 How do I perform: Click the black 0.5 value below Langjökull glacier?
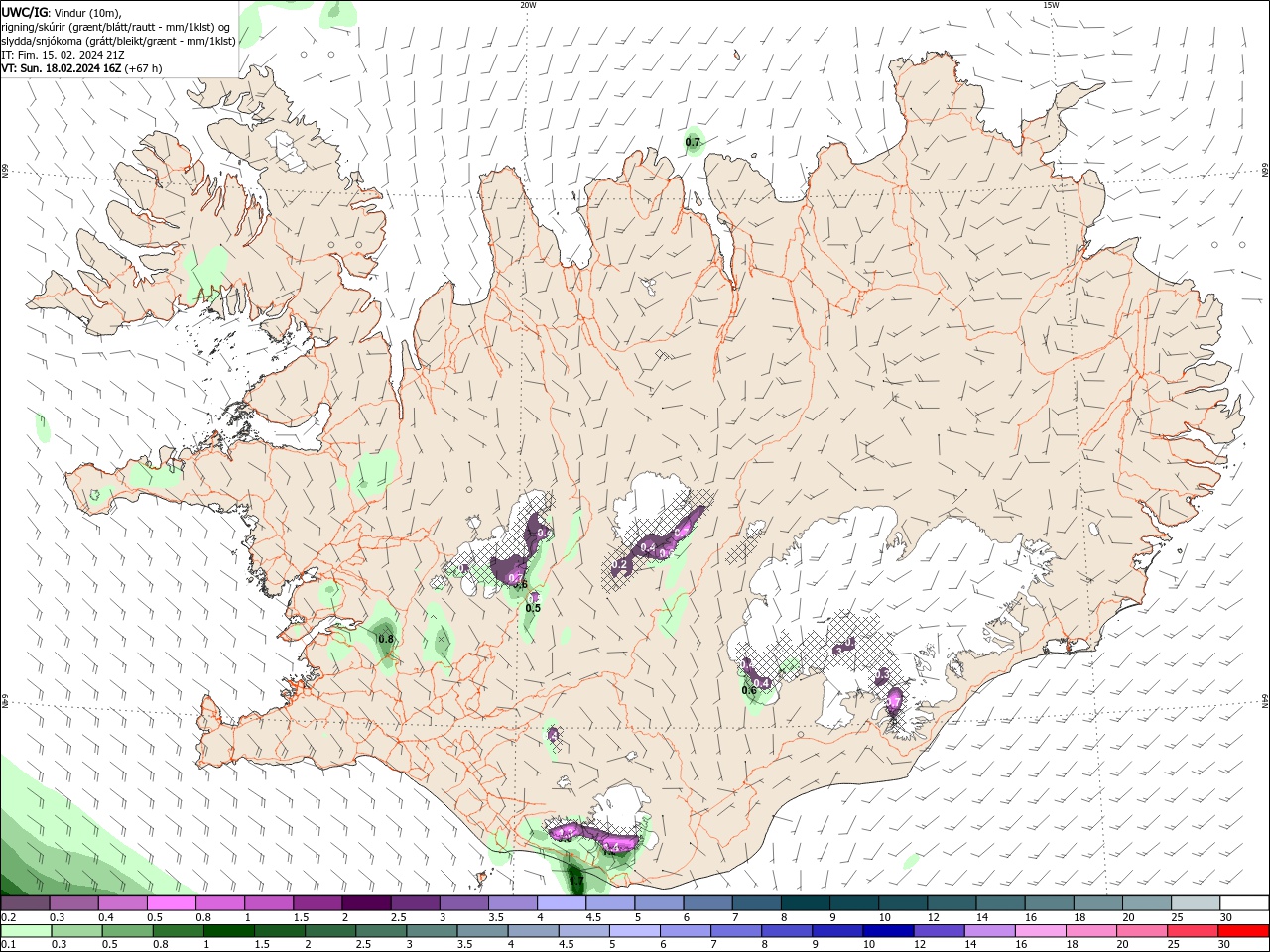533,608
